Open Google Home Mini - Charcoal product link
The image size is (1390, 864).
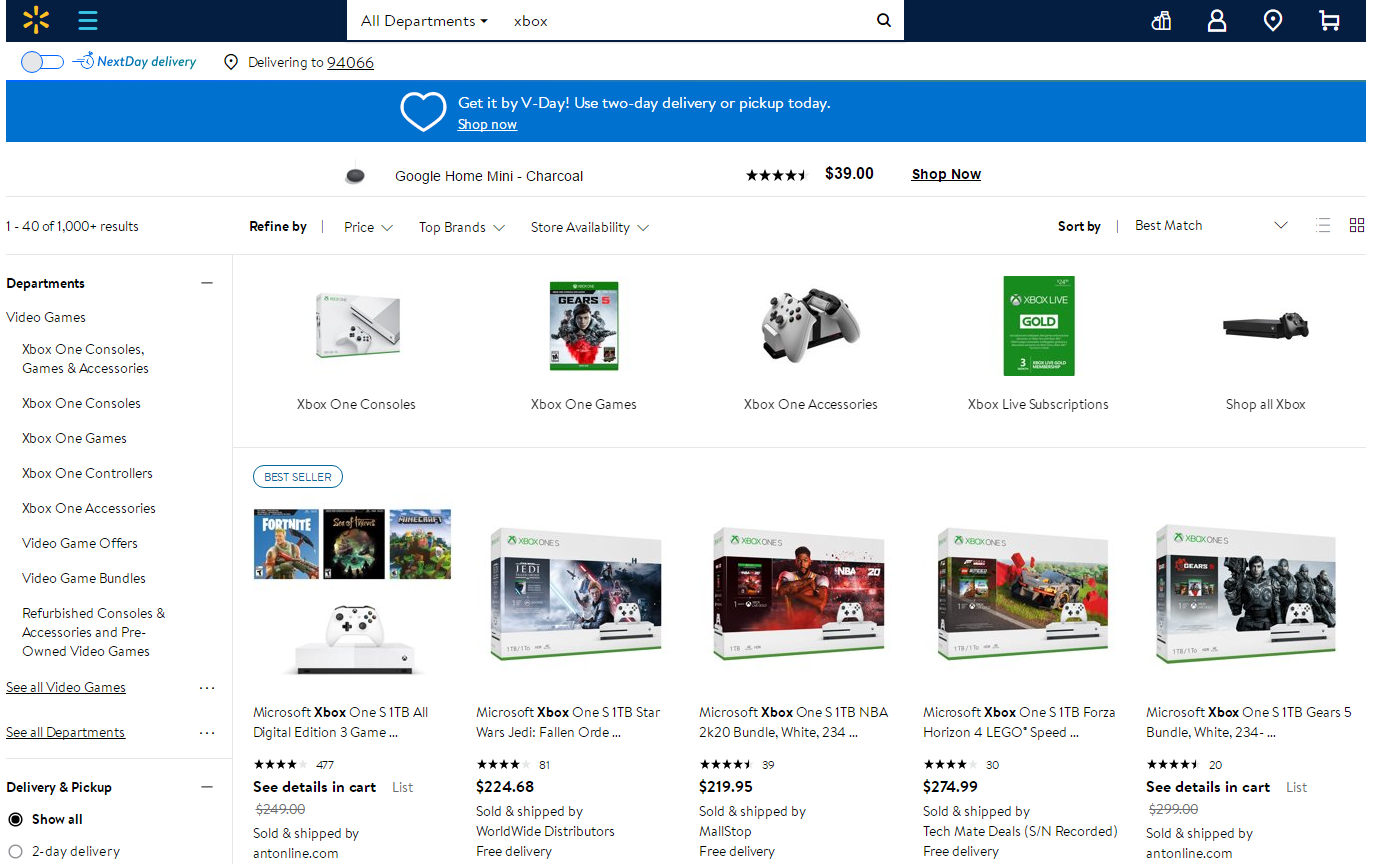coord(489,176)
